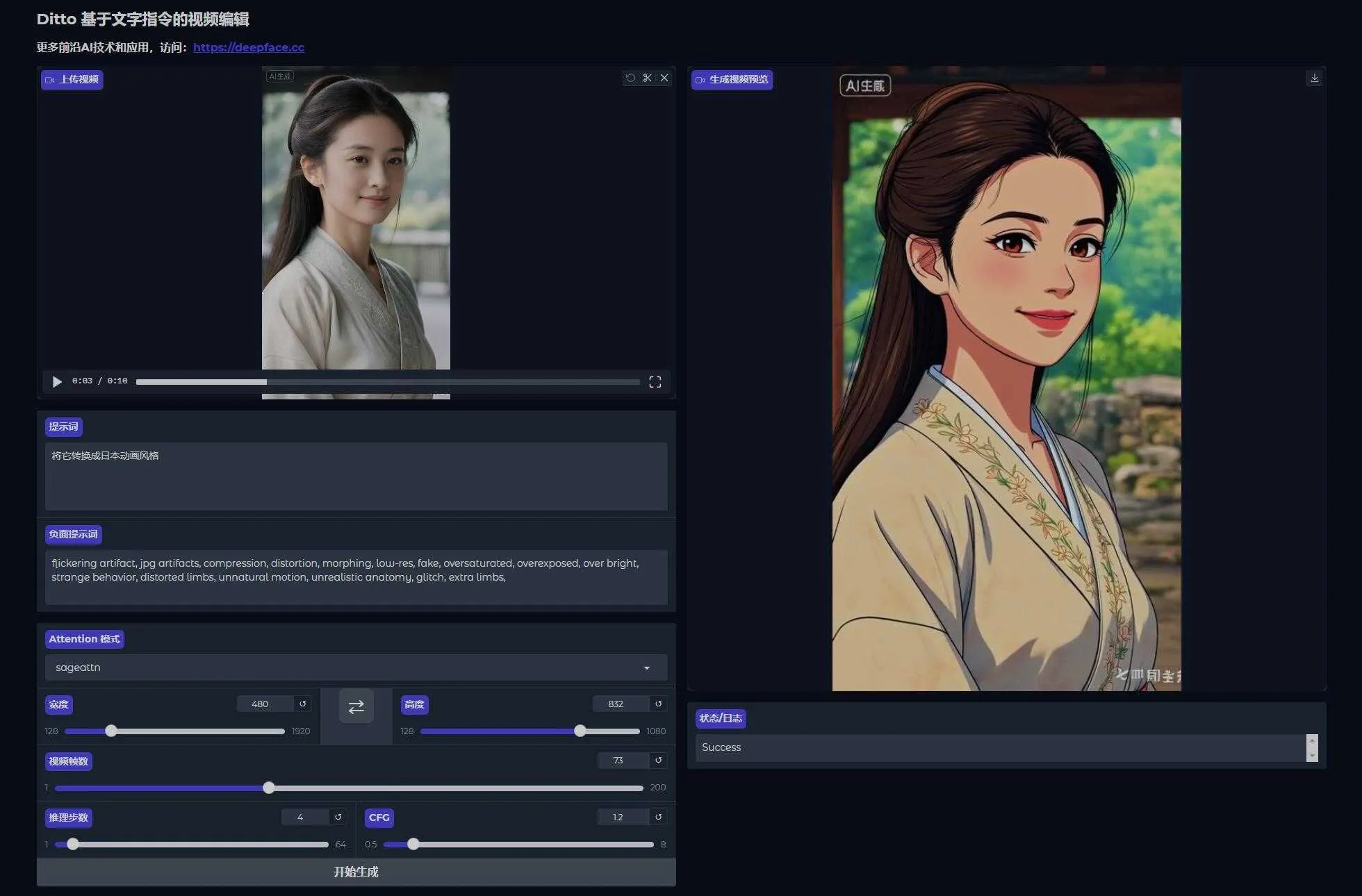Click the CFG slider handle
The height and width of the screenshot is (896, 1362).
tap(413, 844)
